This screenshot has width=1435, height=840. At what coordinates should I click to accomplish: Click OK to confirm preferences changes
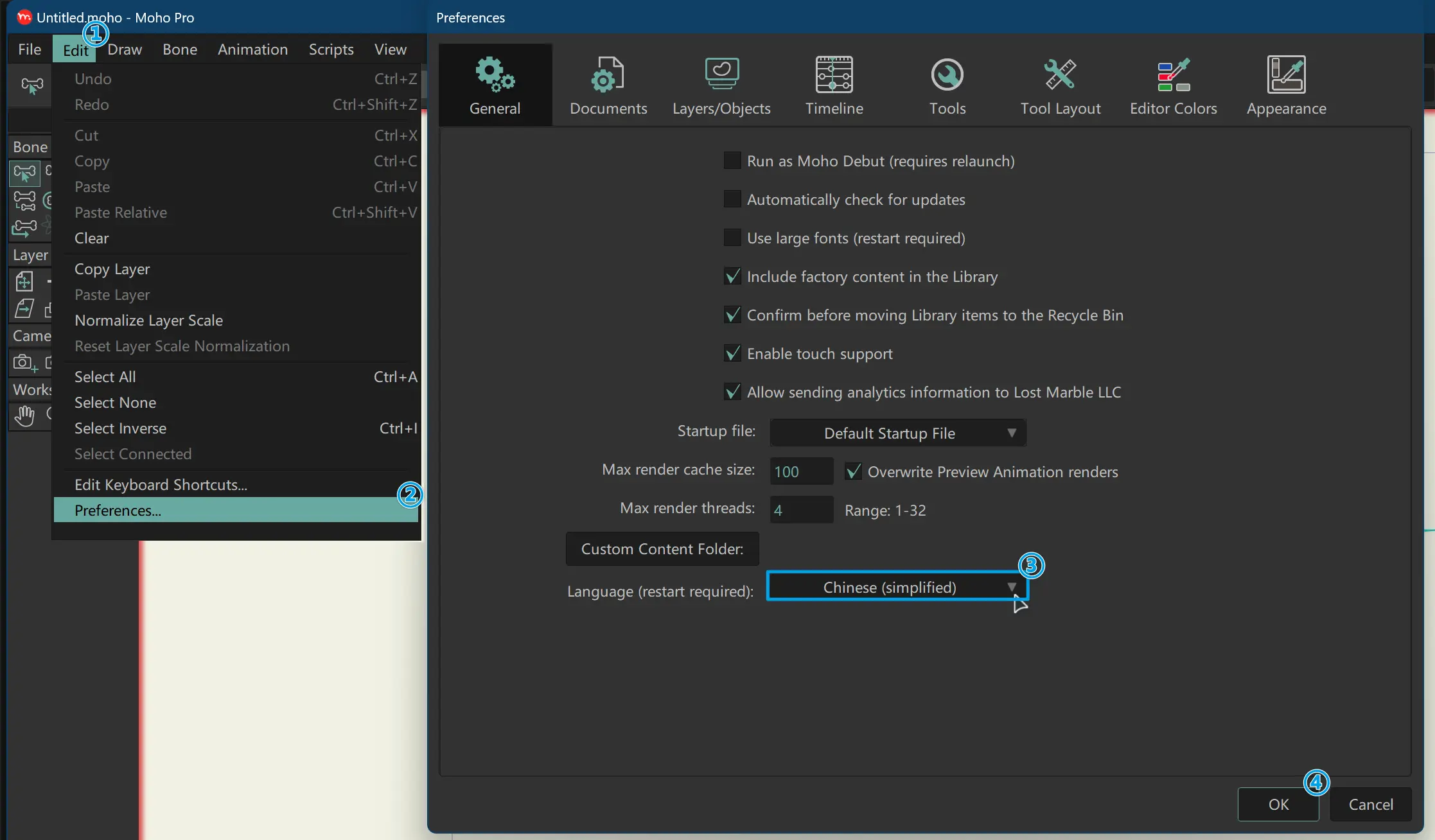coord(1278,803)
